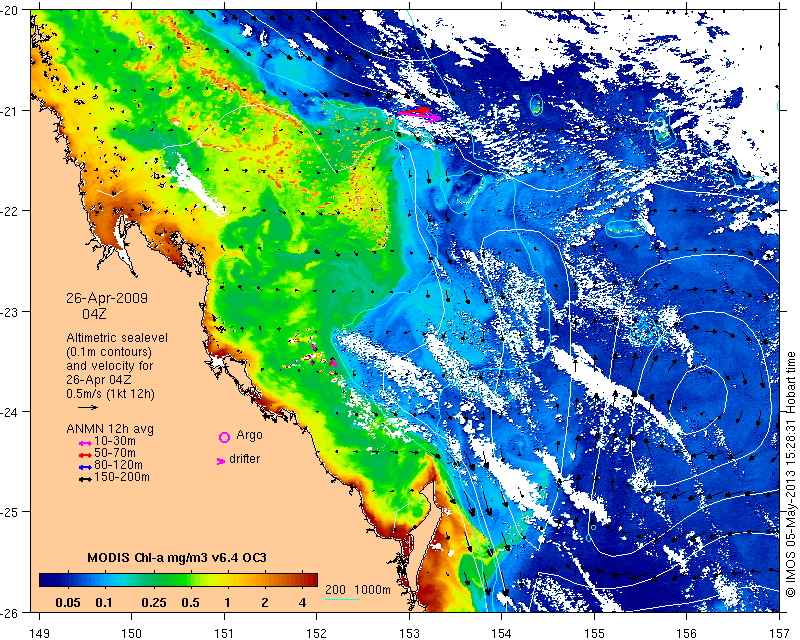
Task: Click the '1' colorbar value
Action: (x=228, y=603)
